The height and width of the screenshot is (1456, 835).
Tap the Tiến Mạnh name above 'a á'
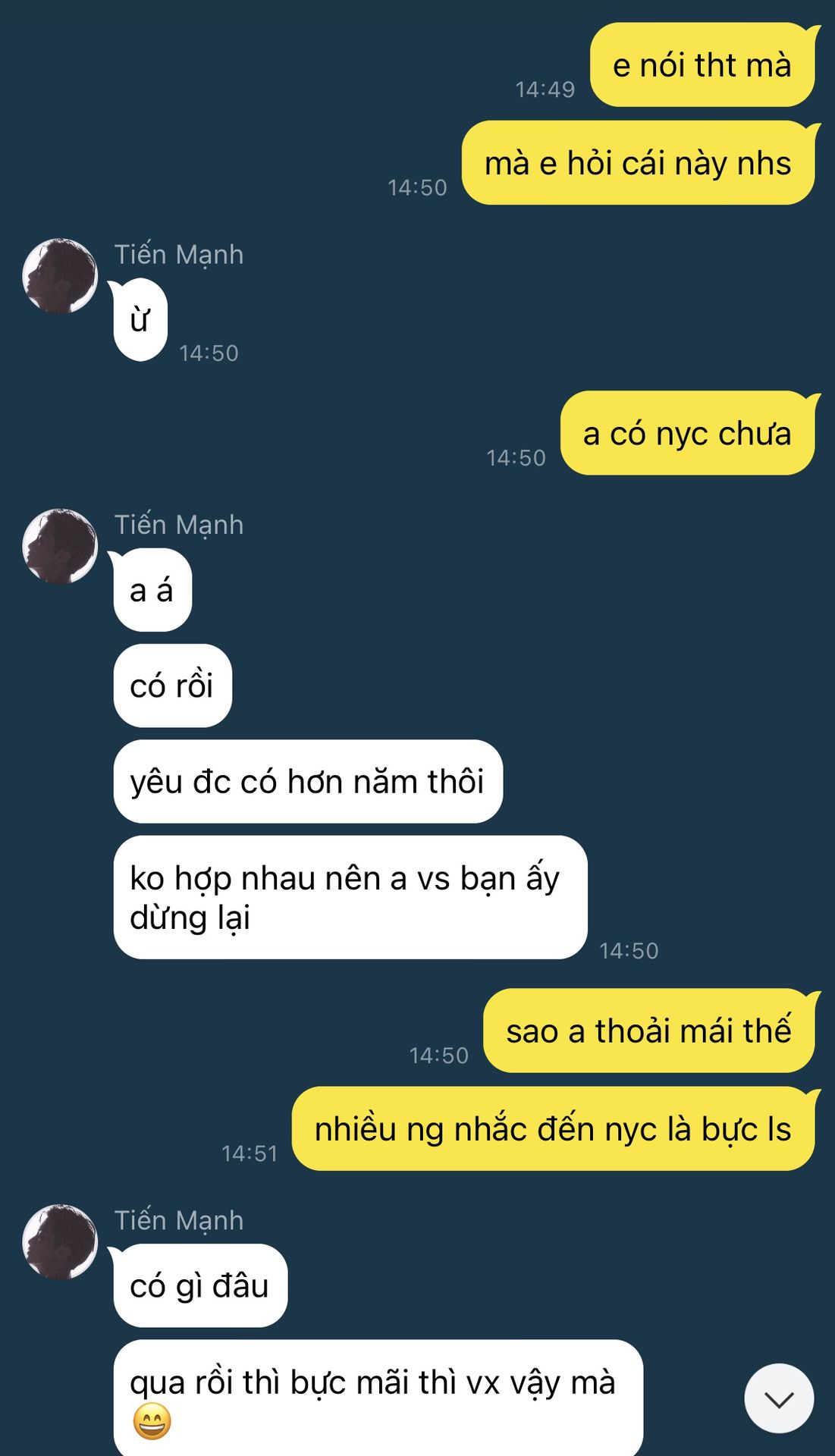179,526
